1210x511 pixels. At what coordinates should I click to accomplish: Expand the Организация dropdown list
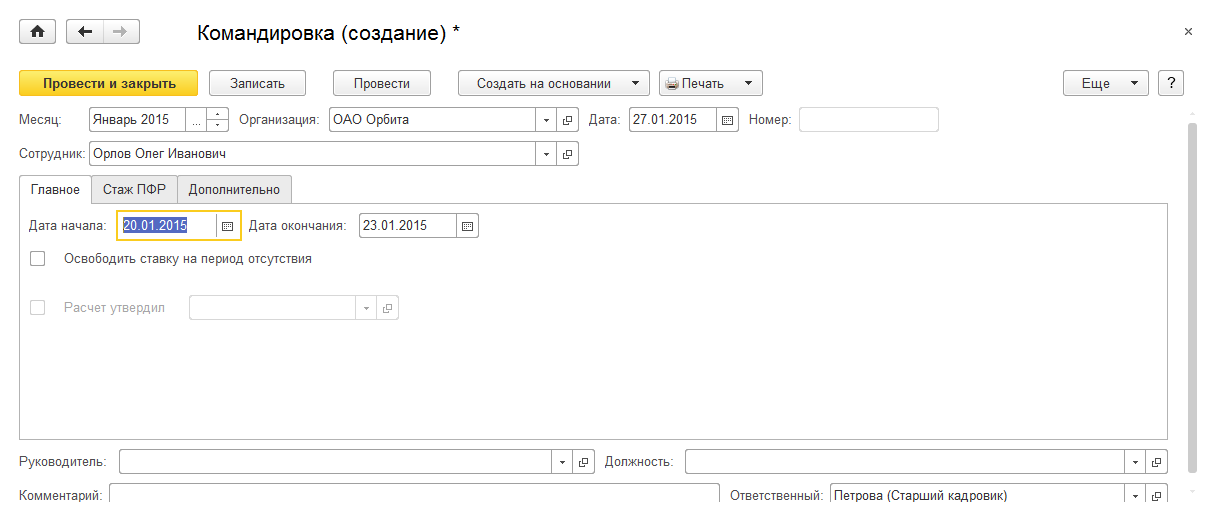(547, 120)
